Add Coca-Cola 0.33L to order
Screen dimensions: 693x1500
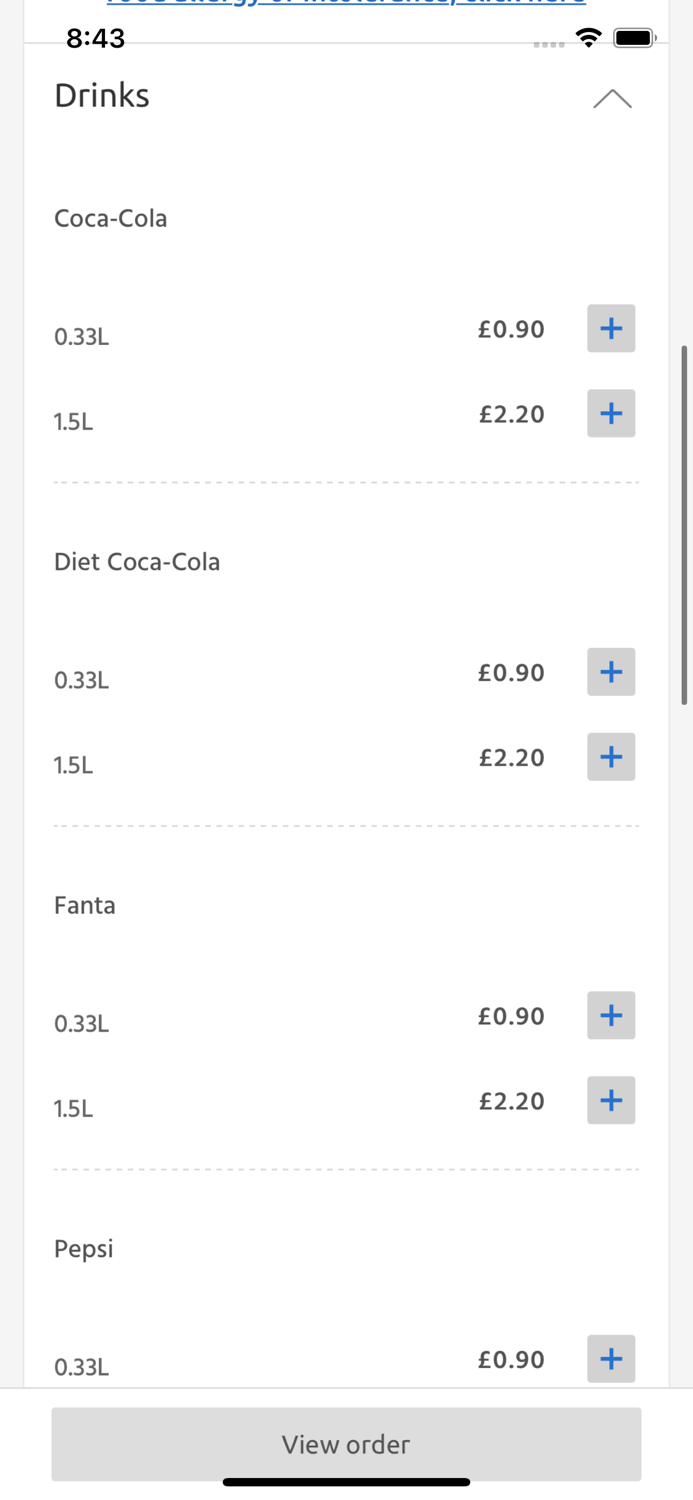611,329
